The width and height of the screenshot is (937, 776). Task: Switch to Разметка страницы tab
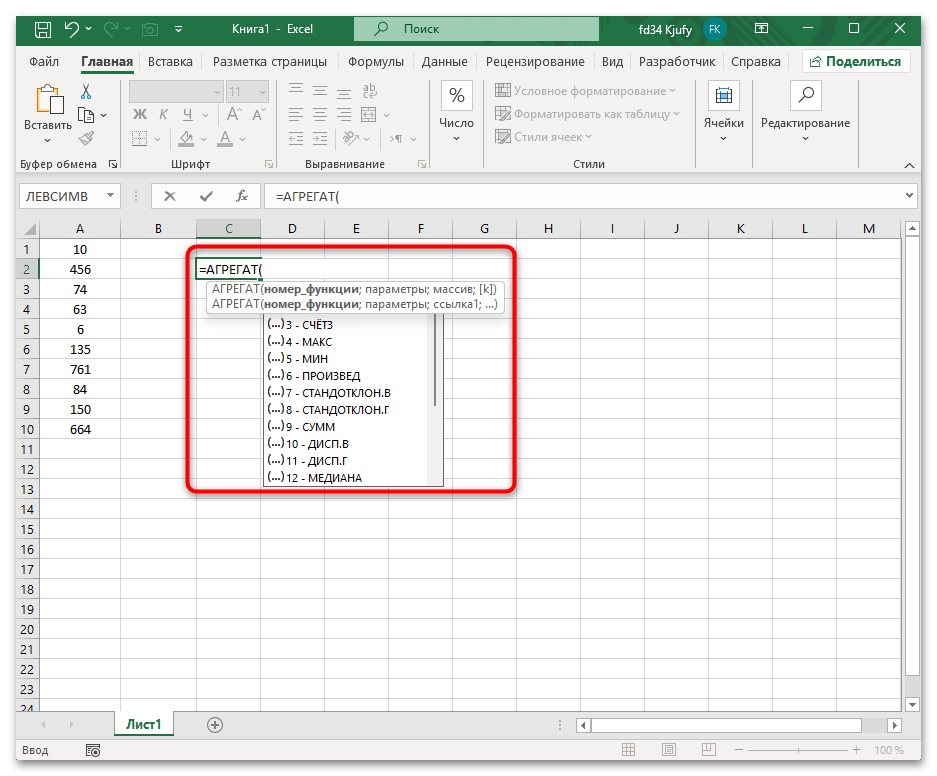270,62
